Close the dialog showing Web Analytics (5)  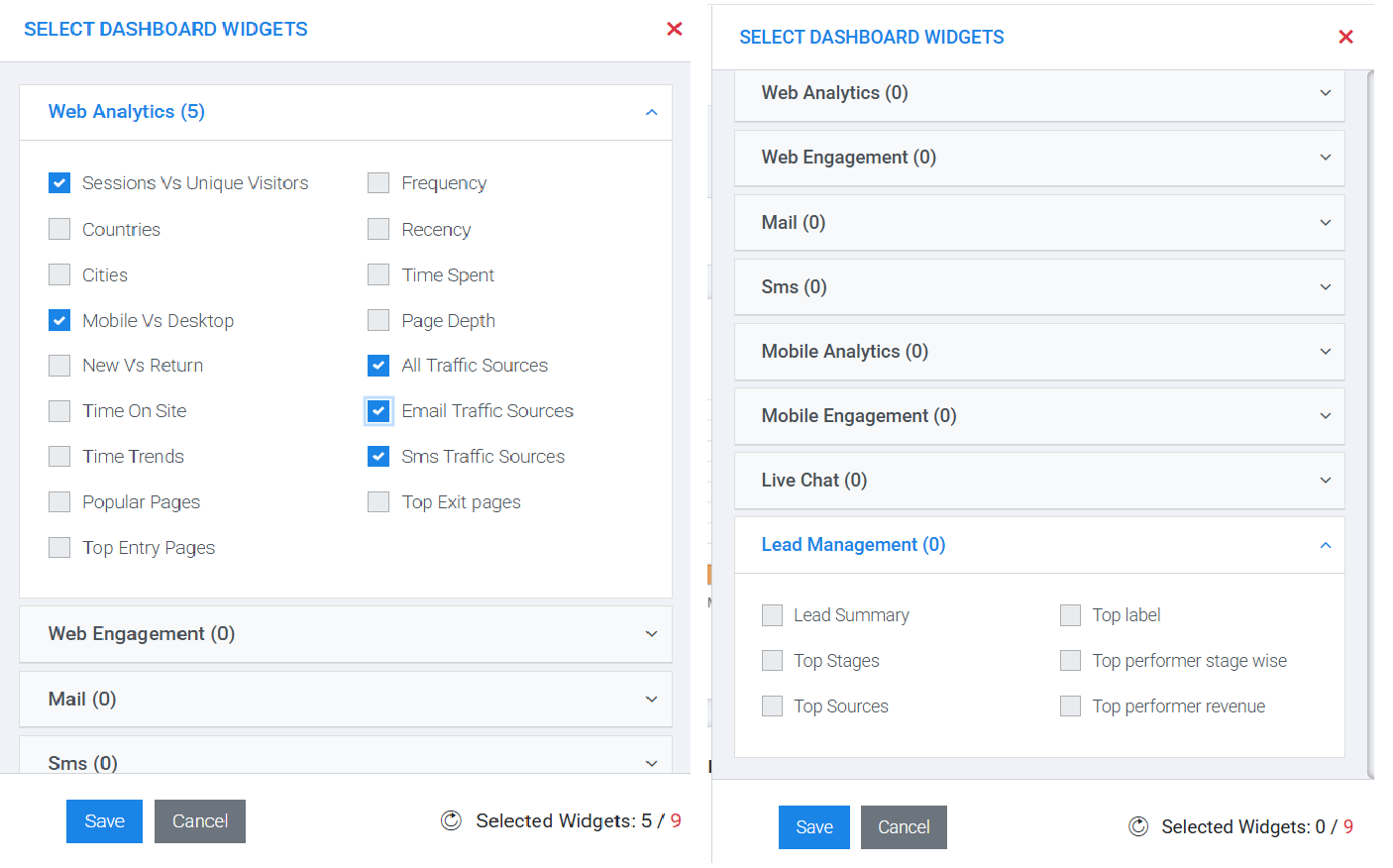click(x=675, y=29)
